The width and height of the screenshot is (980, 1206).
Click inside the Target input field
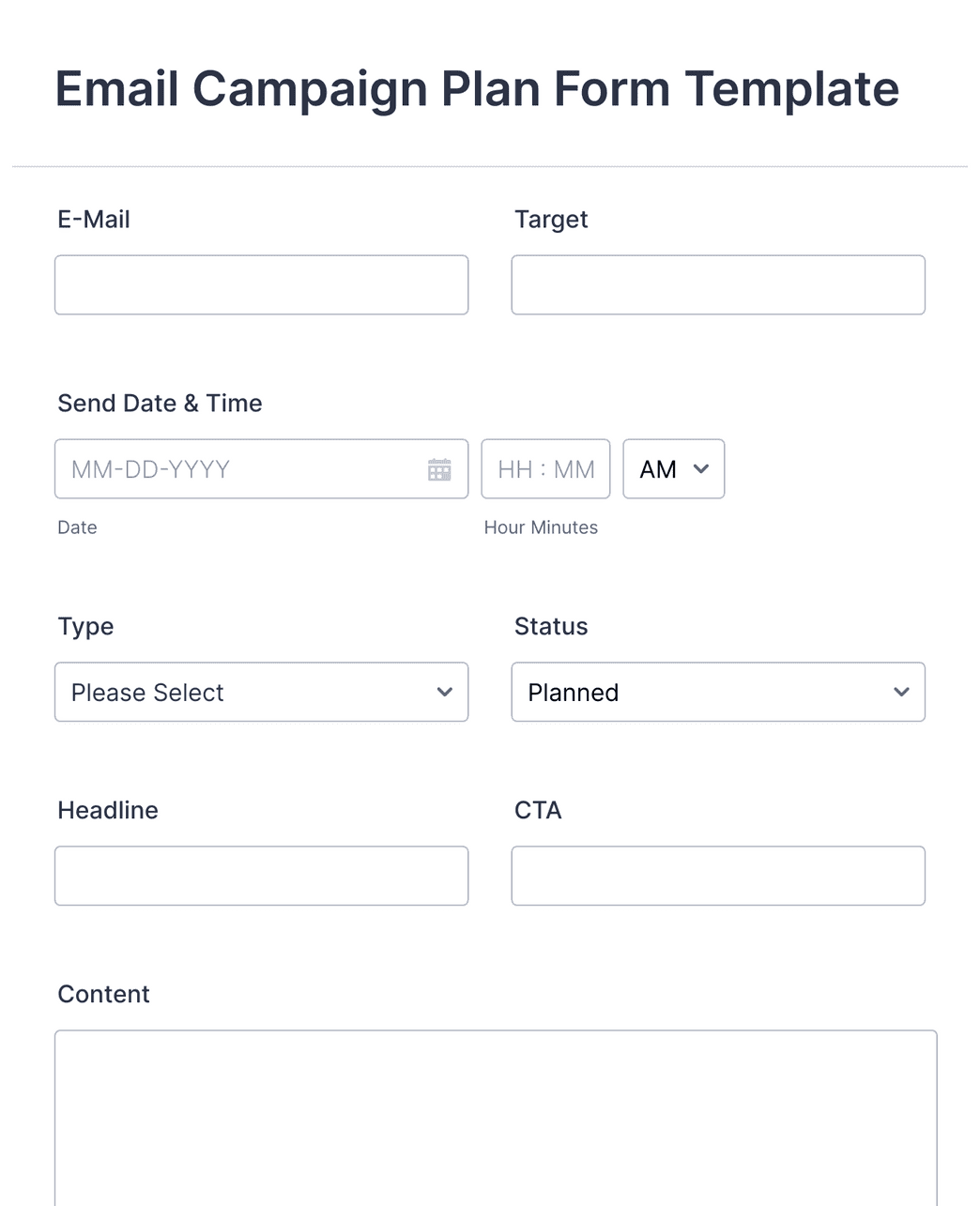tap(717, 284)
